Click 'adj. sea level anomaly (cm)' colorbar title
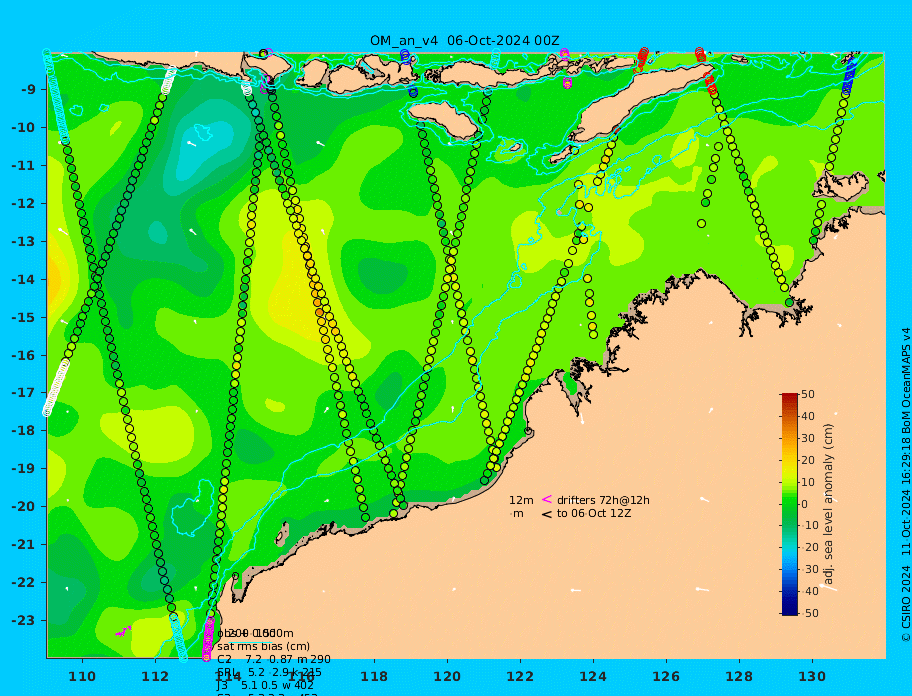Viewport: 912px width, 696px height. pyautogui.click(x=829, y=504)
